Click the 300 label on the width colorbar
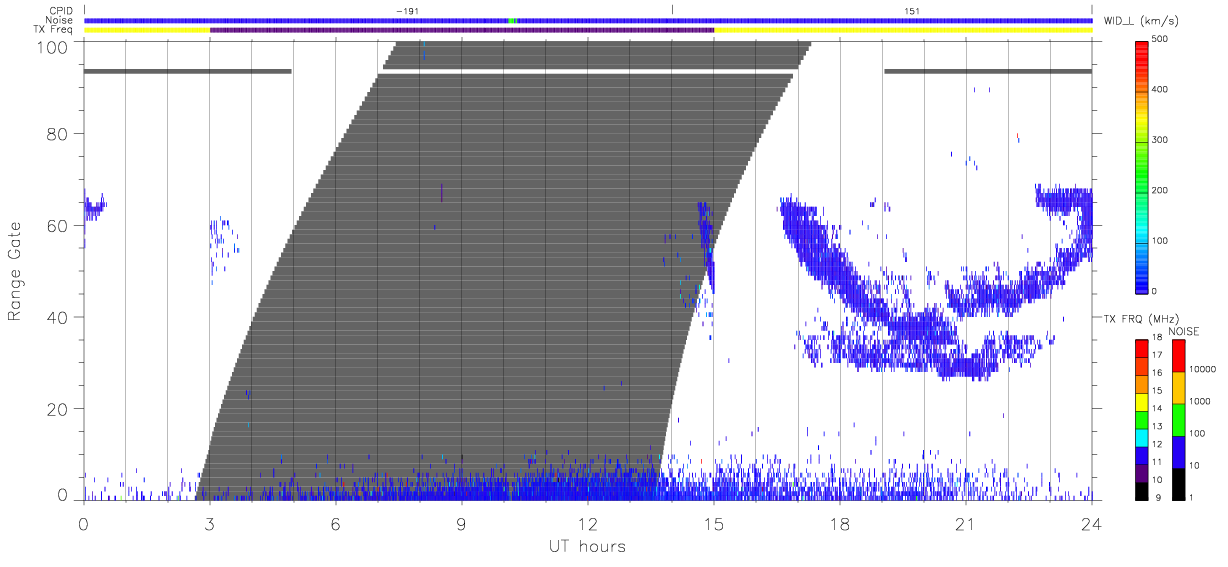 pyautogui.click(x=1162, y=140)
